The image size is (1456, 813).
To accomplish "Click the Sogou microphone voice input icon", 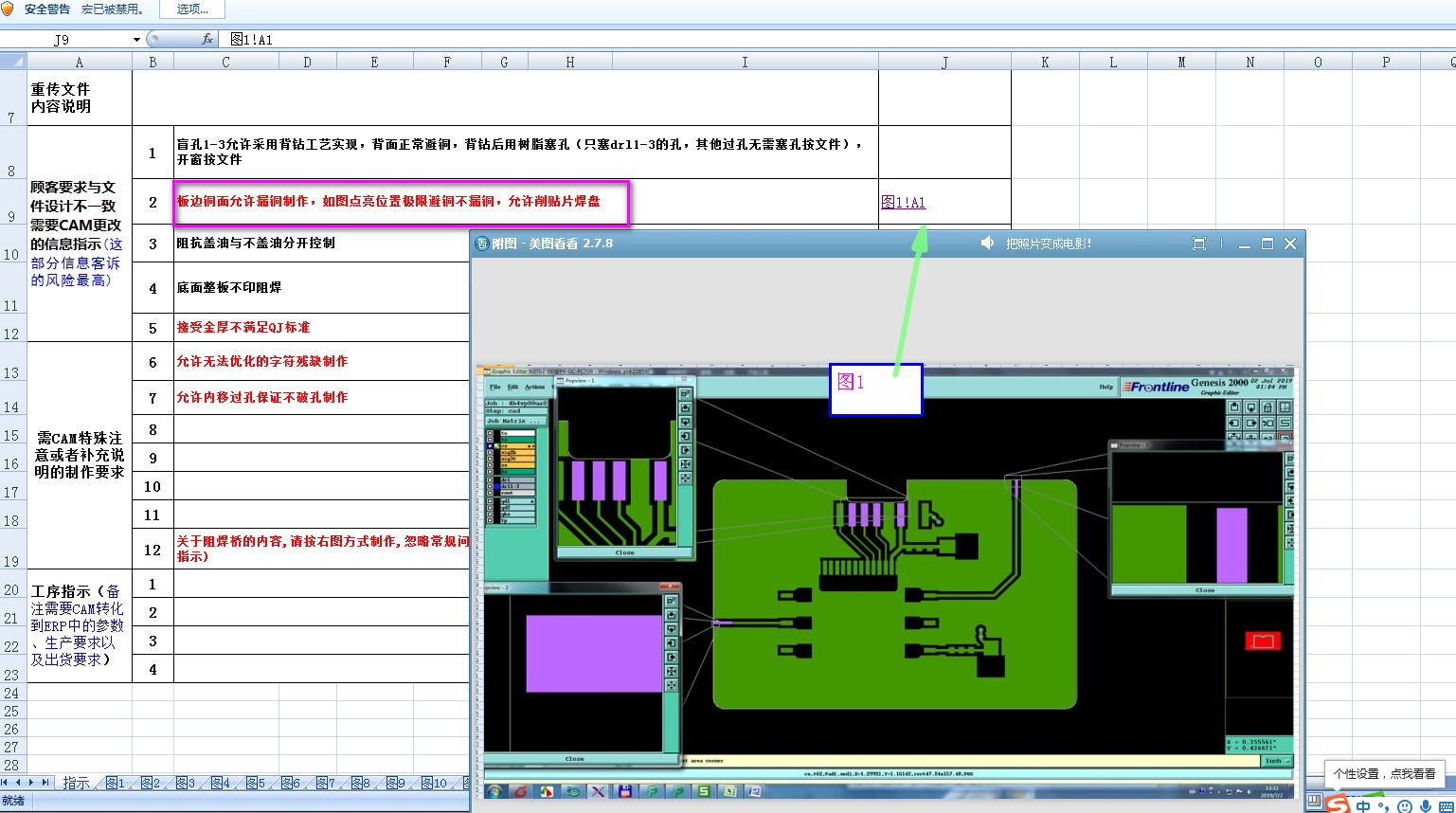I will click(1426, 806).
